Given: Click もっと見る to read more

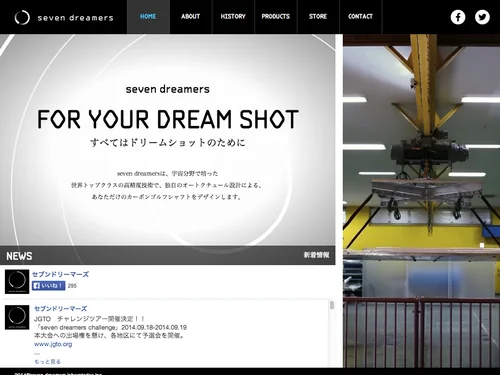Looking at the screenshot, I should [47, 362].
